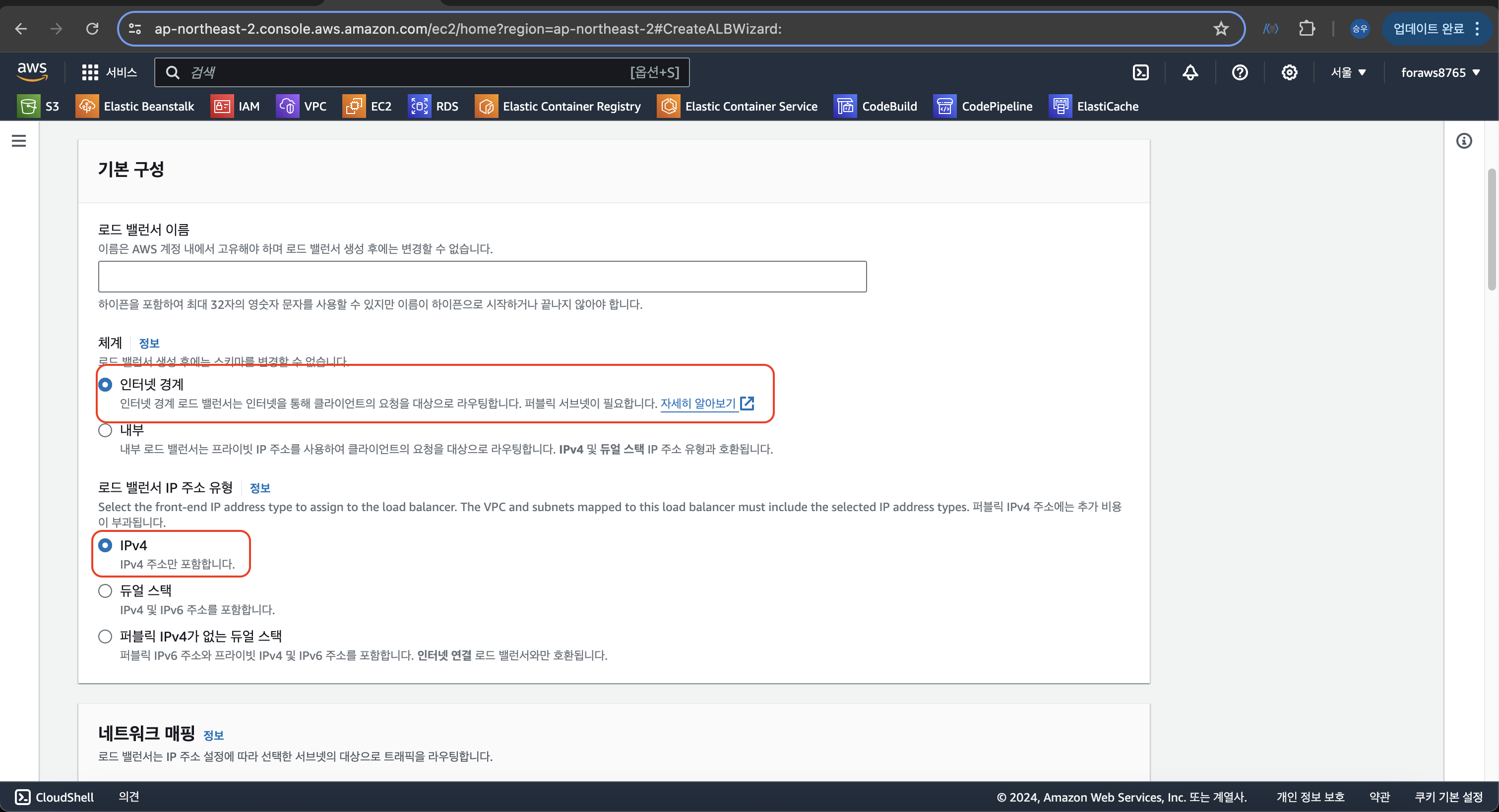Image resolution: width=1499 pixels, height=812 pixels.
Task: Open the EC2 shortcut in favorites bar
Action: [367, 107]
